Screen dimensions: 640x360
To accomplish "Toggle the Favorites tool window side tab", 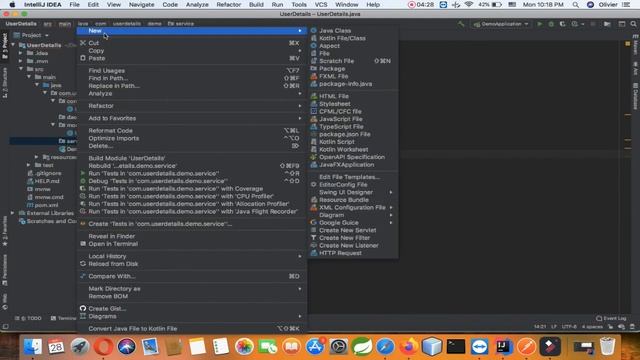I will [4, 231].
